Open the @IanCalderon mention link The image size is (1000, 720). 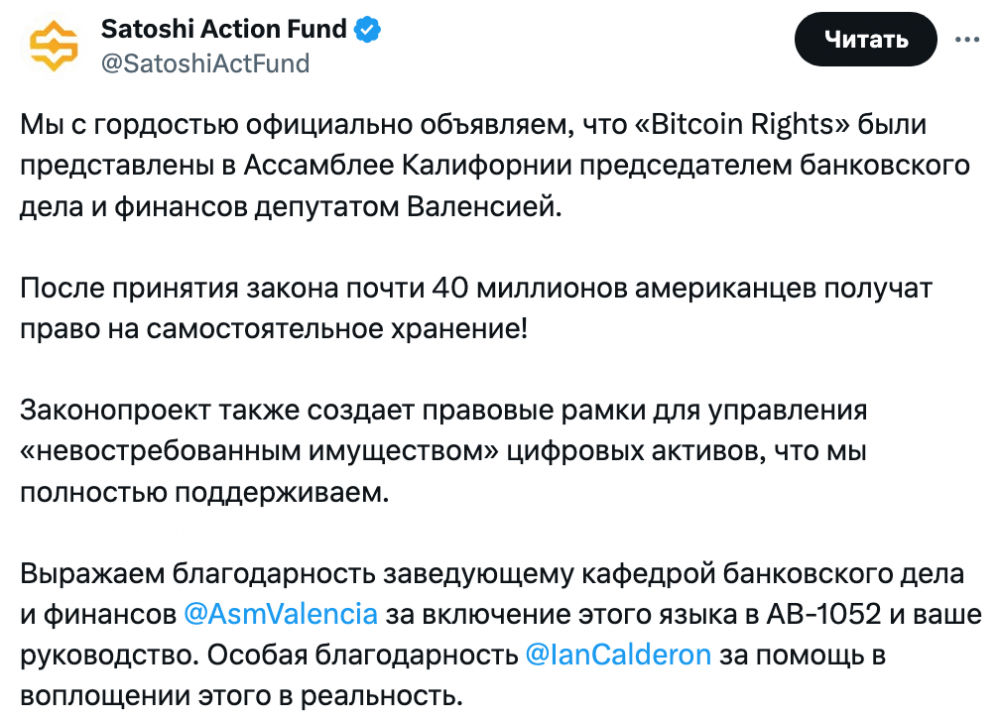(618, 655)
